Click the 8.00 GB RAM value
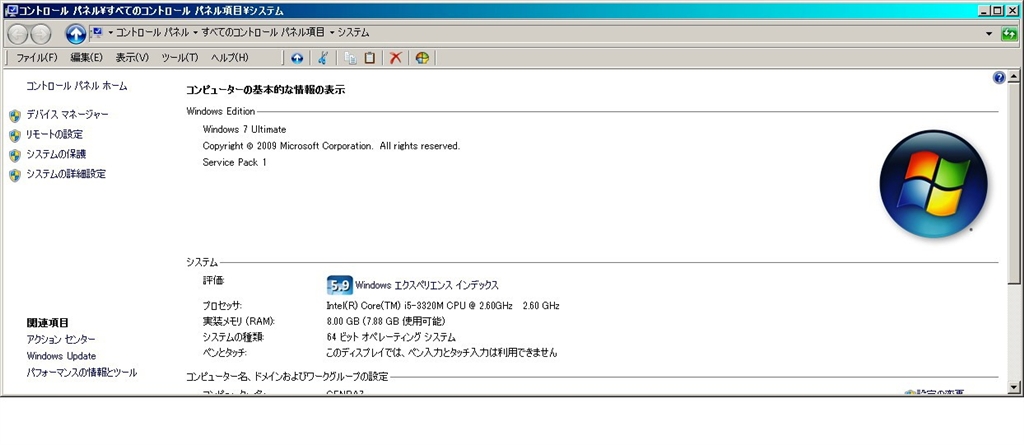This screenshot has width=1024, height=445. coord(385,321)
